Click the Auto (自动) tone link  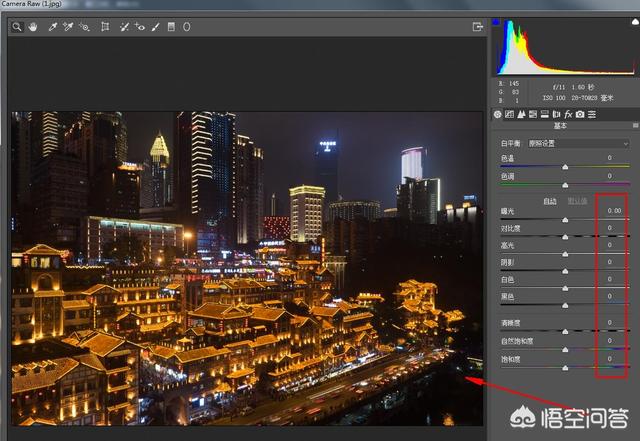click(x=550, y=201)
